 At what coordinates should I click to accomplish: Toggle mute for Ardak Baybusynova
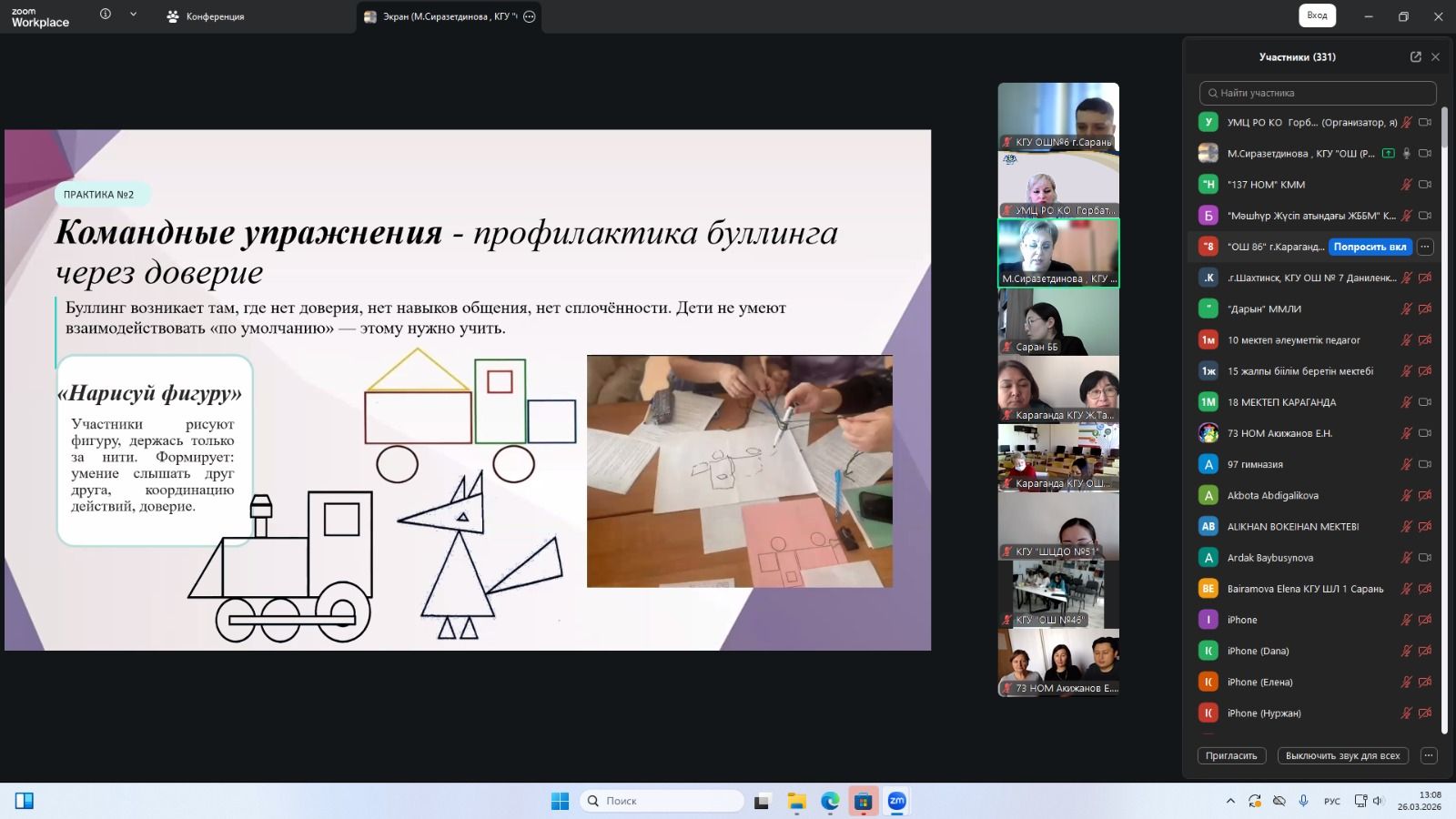coord(1406,558)
